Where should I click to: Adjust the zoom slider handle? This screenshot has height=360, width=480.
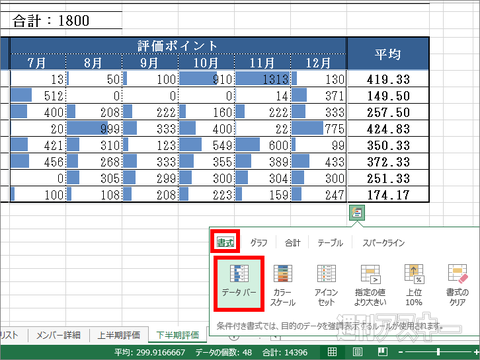[438, 352]
